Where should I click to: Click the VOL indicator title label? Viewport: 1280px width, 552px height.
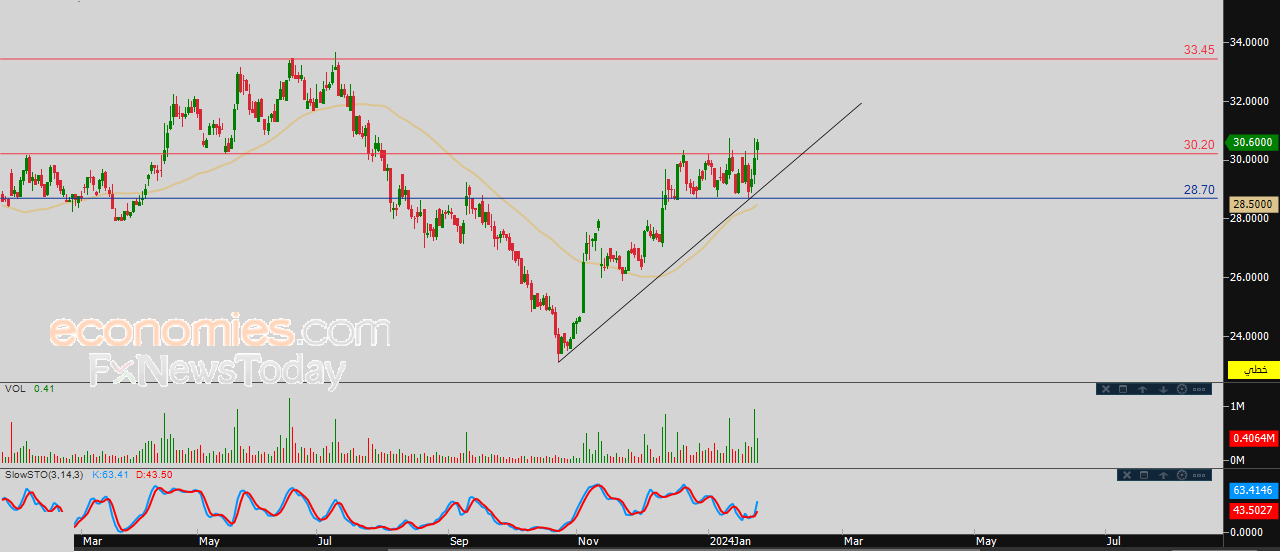pyautogui.click(x=15, y=388)
